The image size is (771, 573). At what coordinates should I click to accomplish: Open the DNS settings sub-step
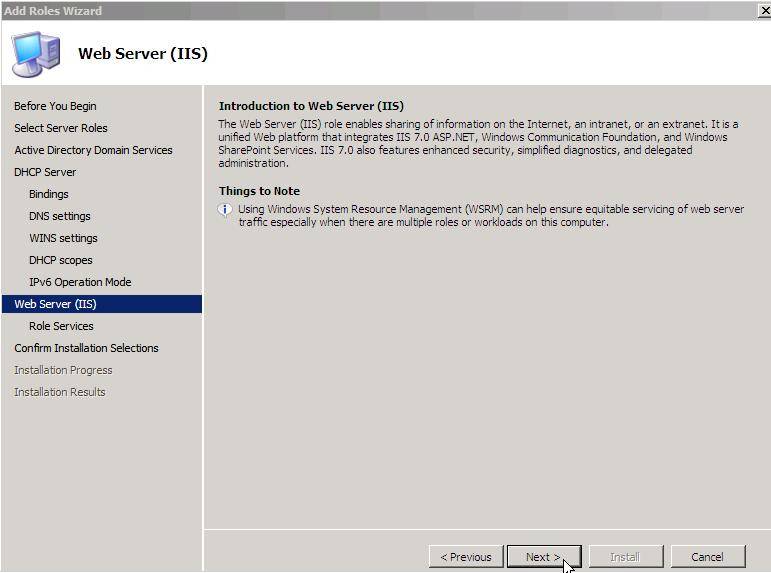(59, 216)
